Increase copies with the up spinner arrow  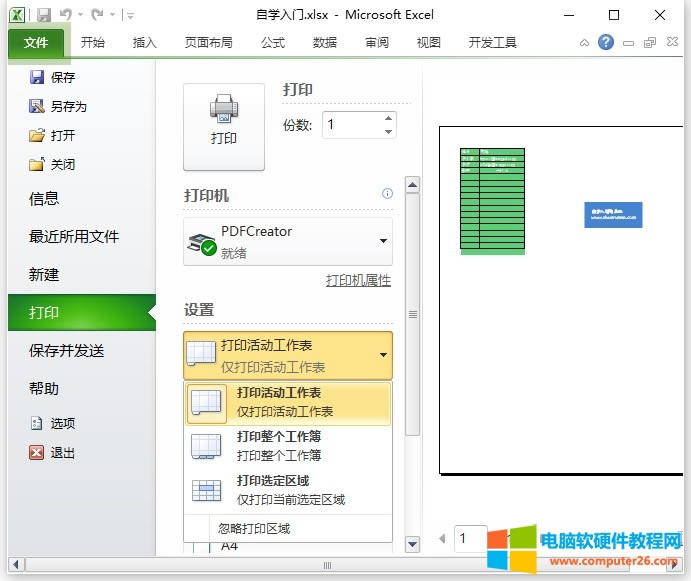388,118
